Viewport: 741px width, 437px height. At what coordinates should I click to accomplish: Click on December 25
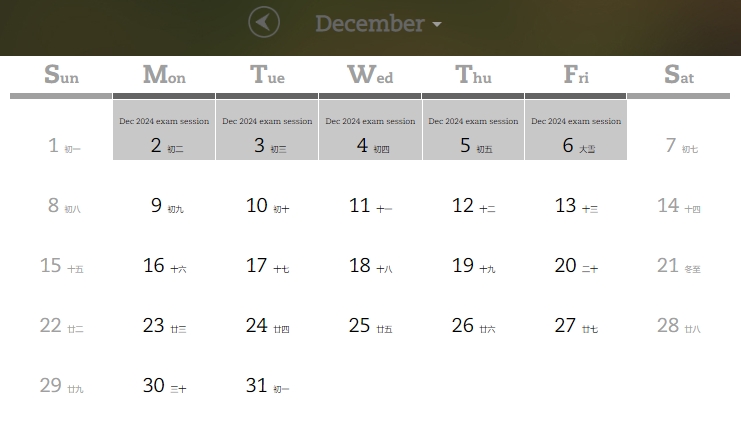point(370,326)
